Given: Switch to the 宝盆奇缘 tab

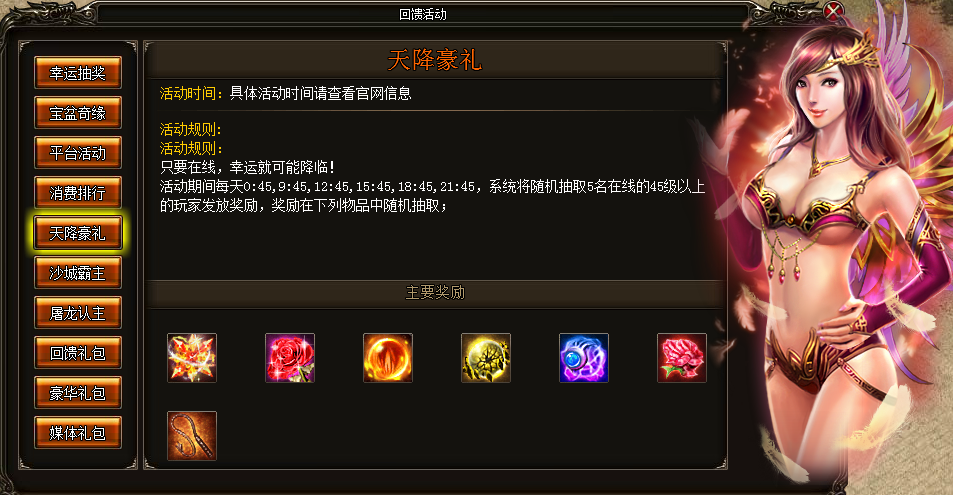Looking at the screenshot, I should pyautogui.click(x=78, y=113).
